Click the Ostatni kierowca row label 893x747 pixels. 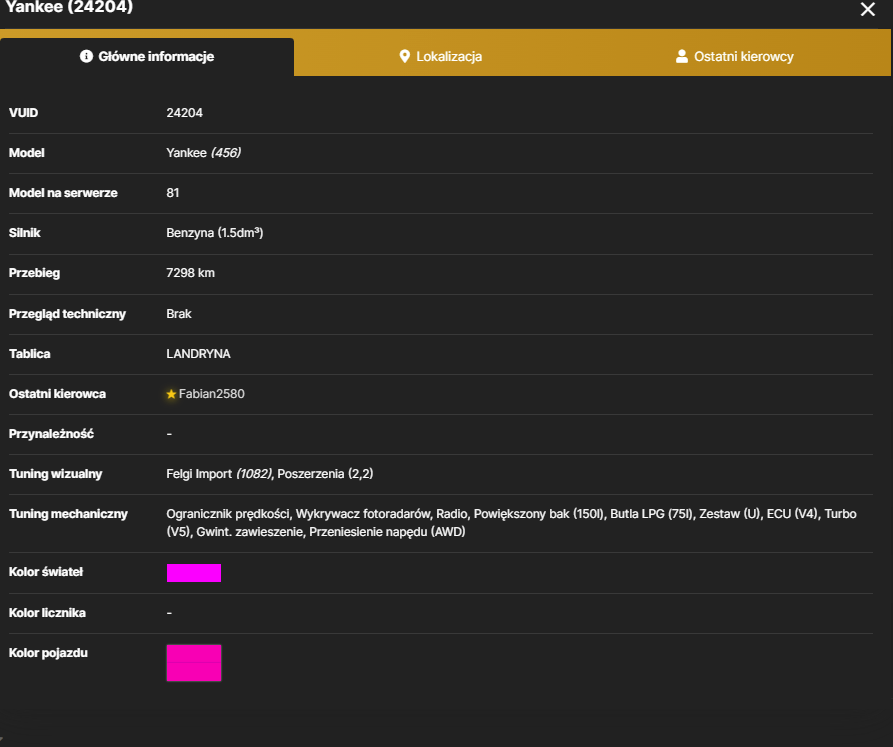57,394
